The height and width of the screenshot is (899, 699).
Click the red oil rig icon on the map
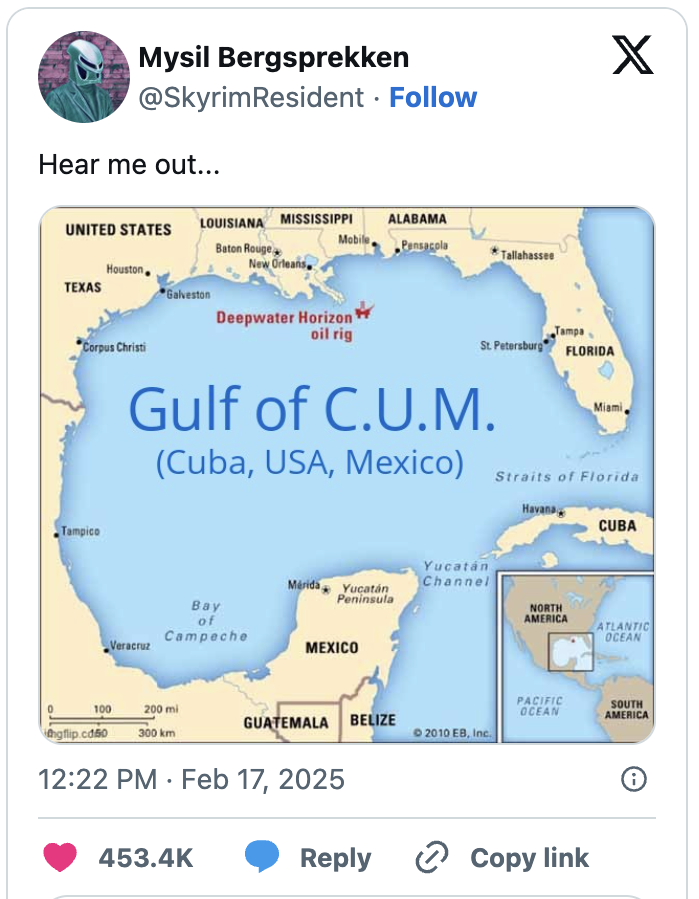(x=363, y=311)
